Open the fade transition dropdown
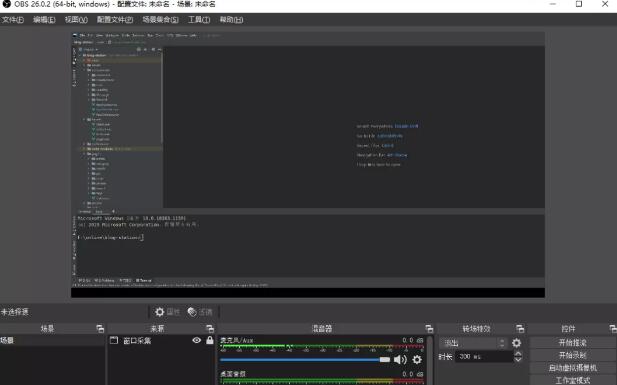The width and height of the screenshot is (617, 385). pos(474,343)
